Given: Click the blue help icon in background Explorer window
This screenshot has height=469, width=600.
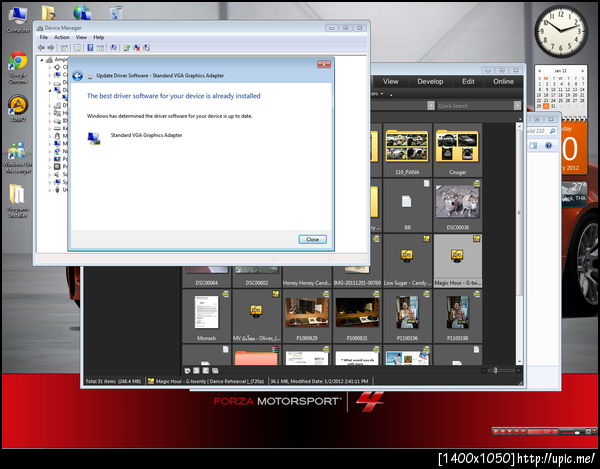Looking at the screenshot, I should [x=548, y=145].
